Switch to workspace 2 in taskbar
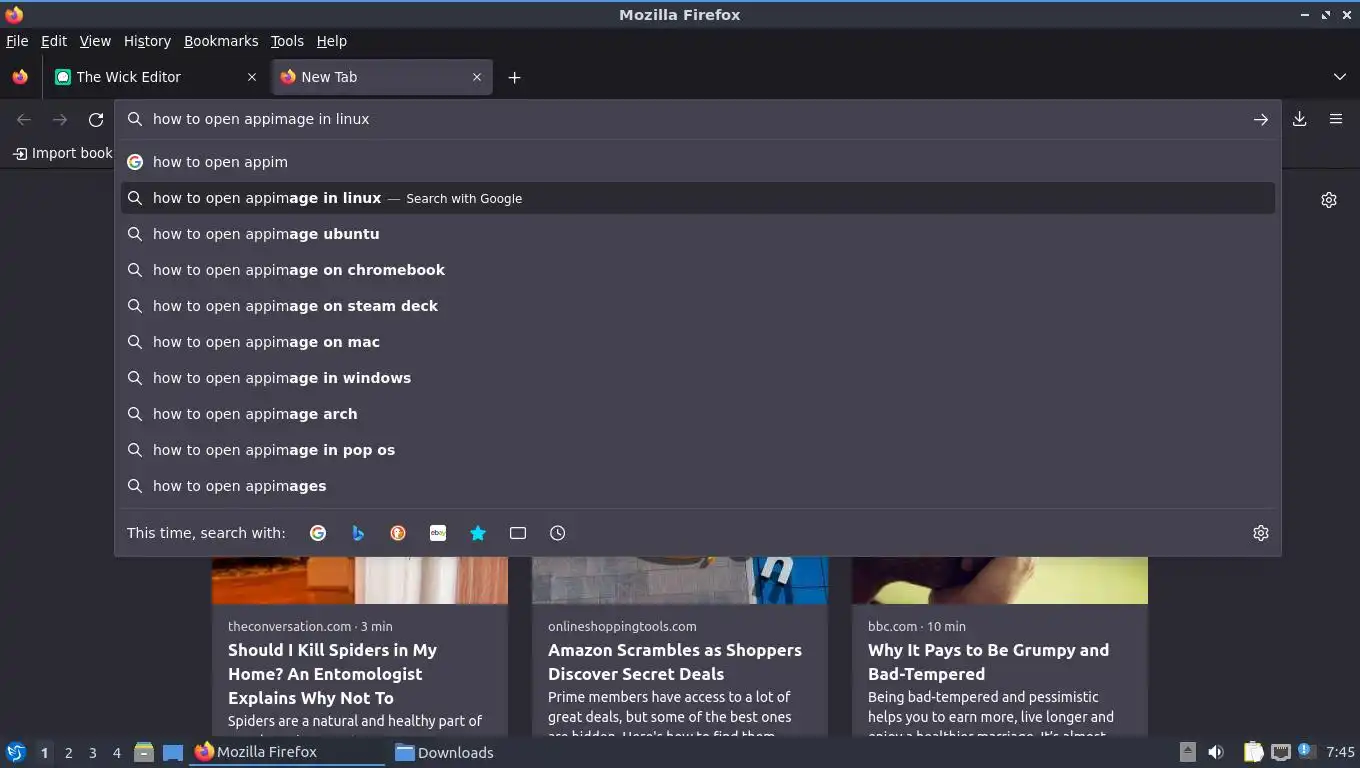The image size is (1360, 768). tap(68, 753)
